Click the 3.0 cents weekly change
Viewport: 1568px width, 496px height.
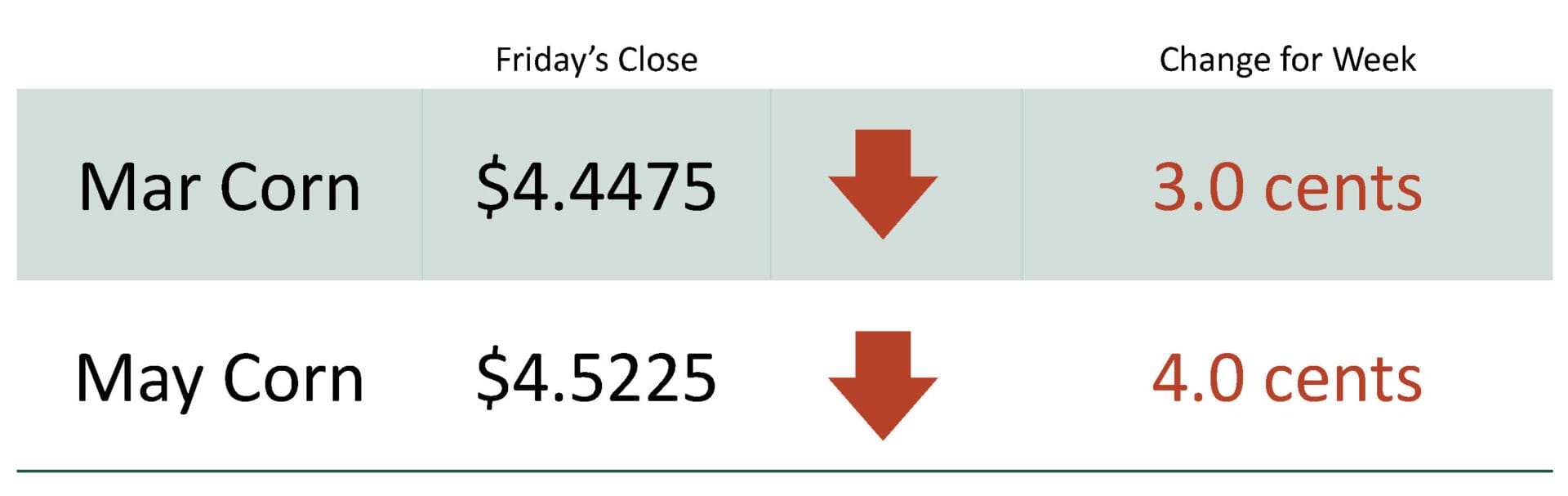pos(1287,188)
